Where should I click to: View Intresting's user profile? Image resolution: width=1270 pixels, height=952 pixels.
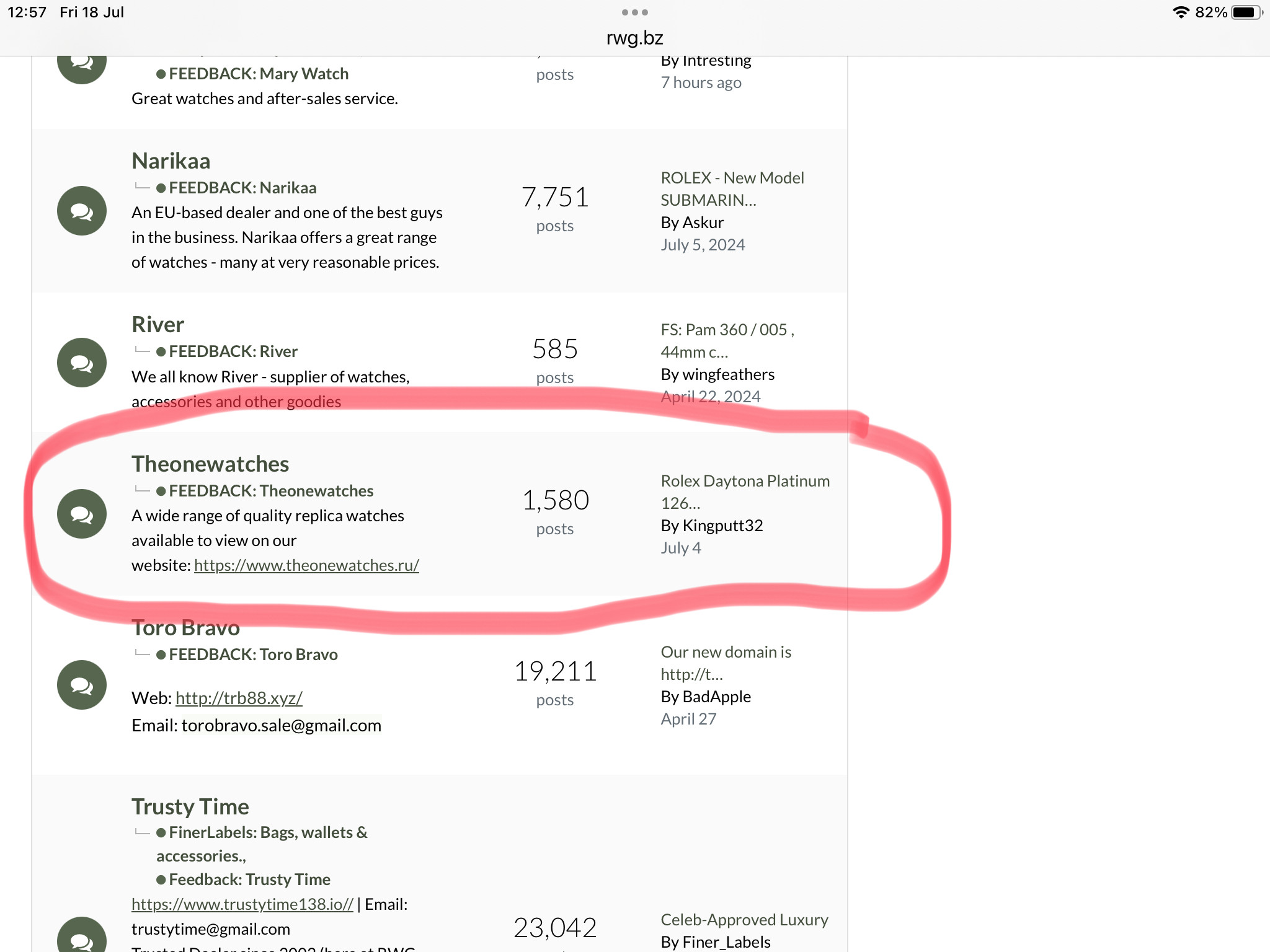(x=716, y=61)
